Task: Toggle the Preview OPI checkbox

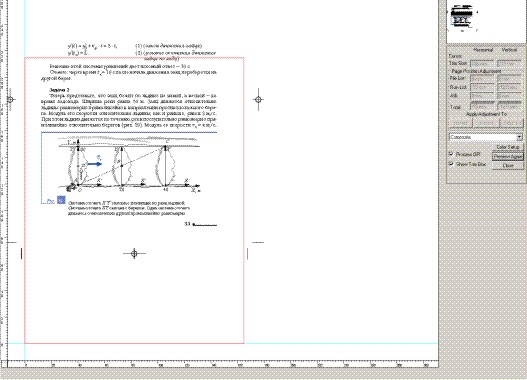Action: click(x=451, y=154)
